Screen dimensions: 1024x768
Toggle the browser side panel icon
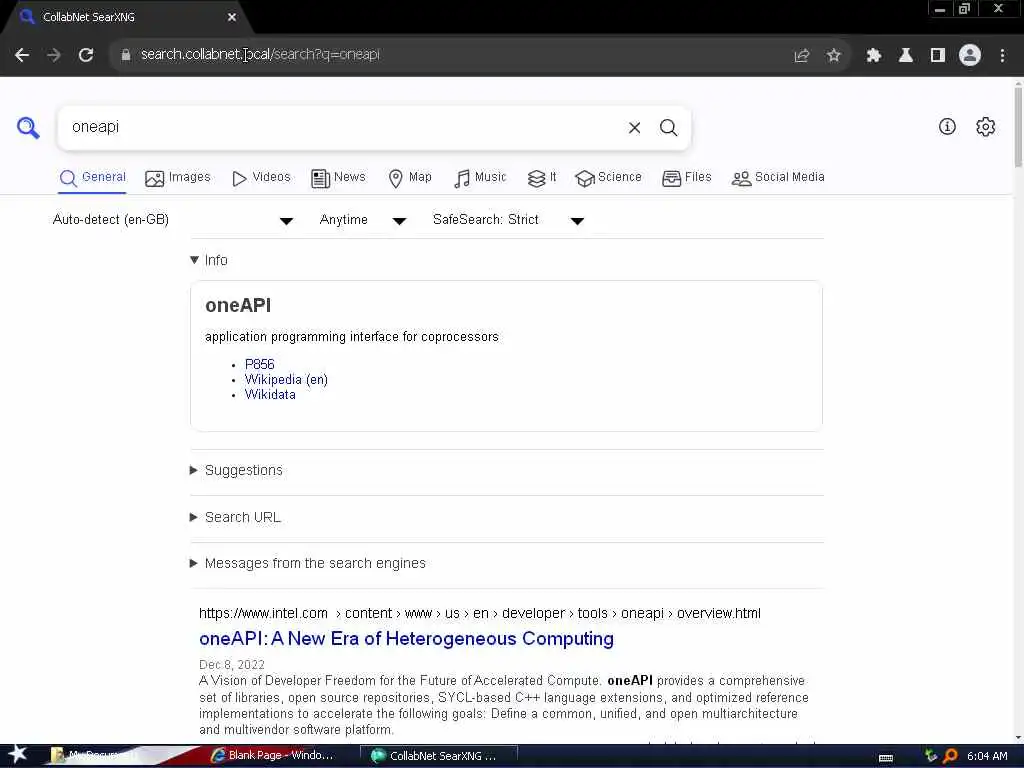point(938,56)
